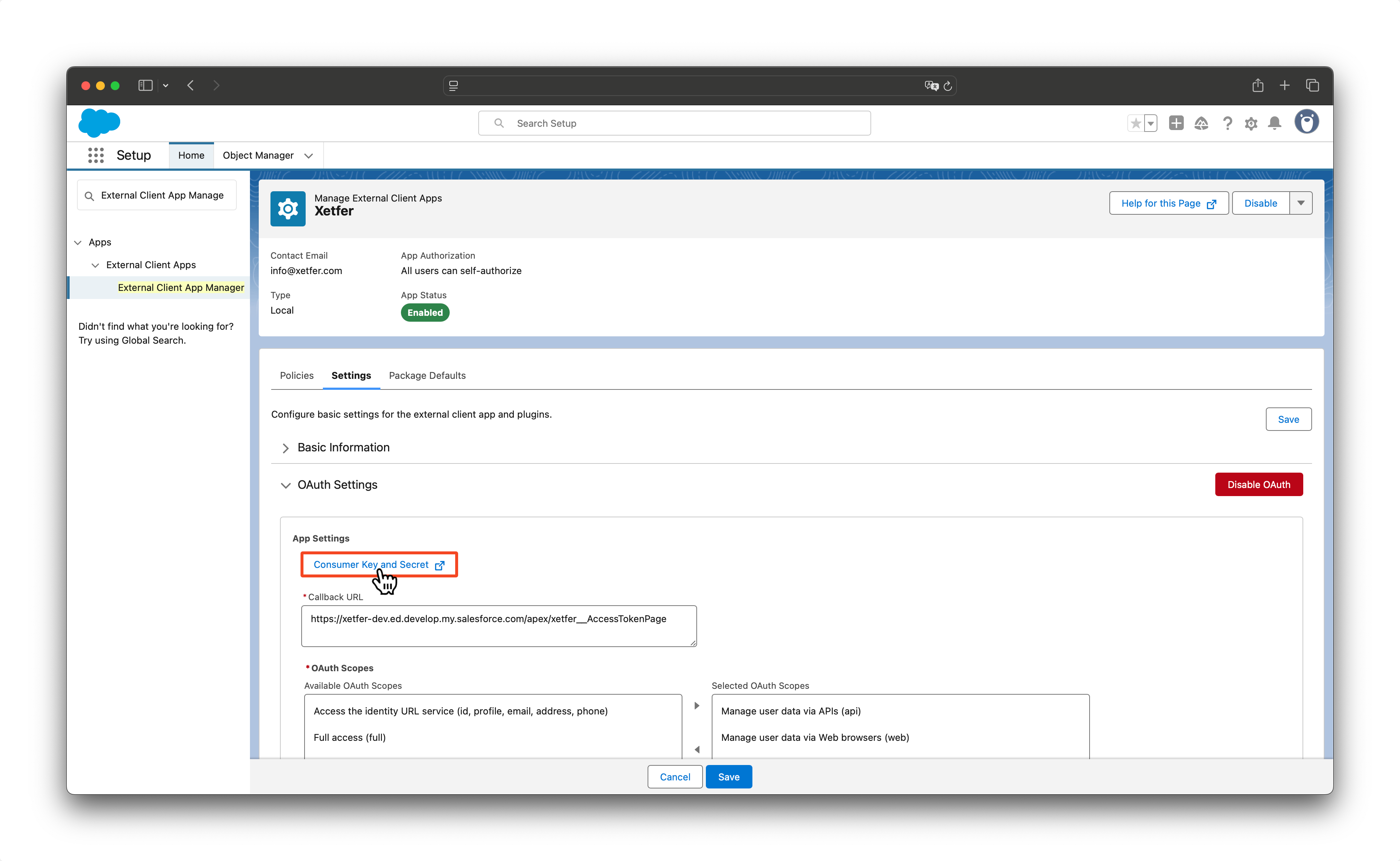Click the Xetfer app gear icon

pyautogui.click(x=288, y=209)
